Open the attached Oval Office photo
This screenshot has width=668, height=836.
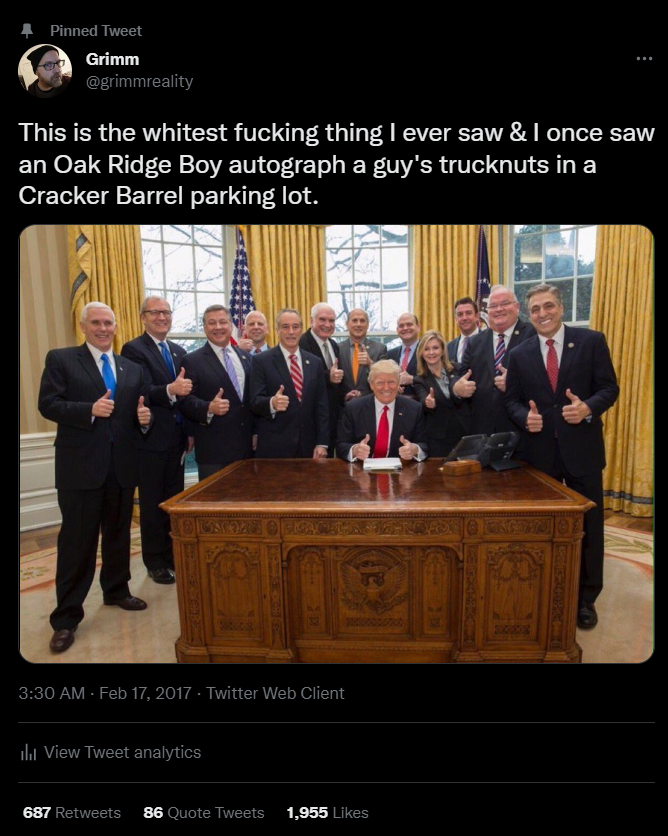click(336, 444)
